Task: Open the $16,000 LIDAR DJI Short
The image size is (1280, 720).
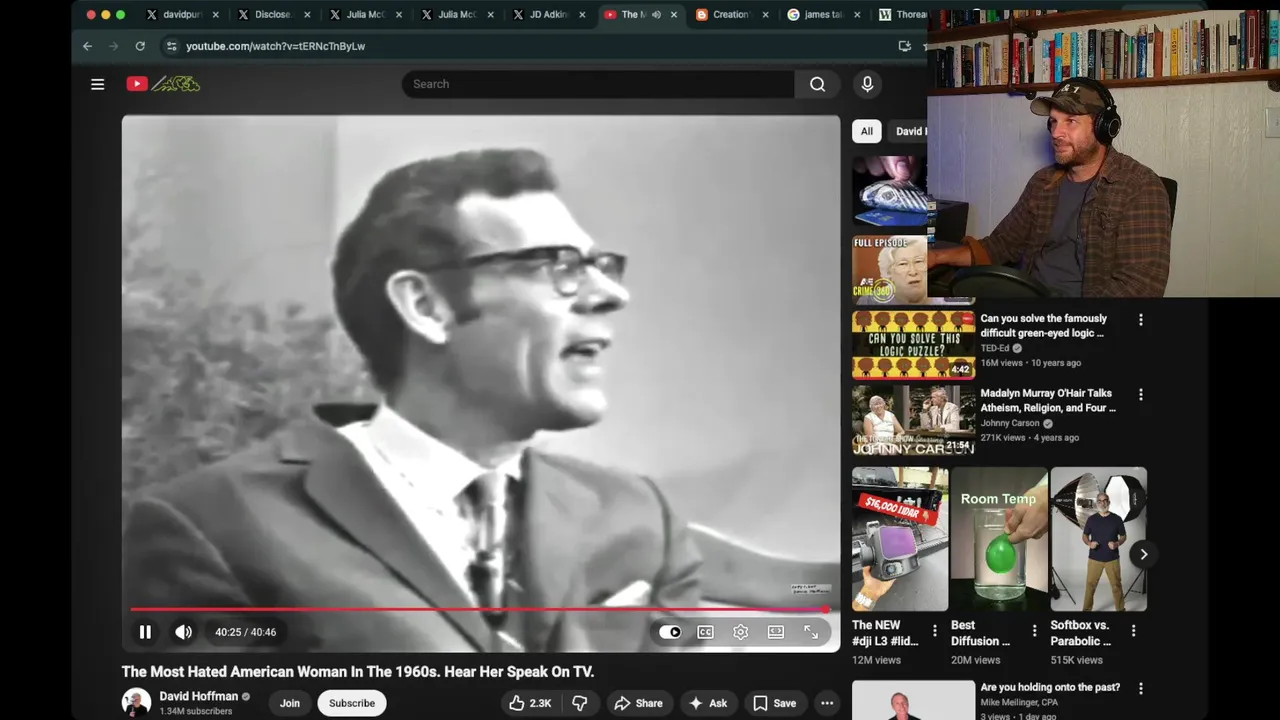Action: coord(900,539)
